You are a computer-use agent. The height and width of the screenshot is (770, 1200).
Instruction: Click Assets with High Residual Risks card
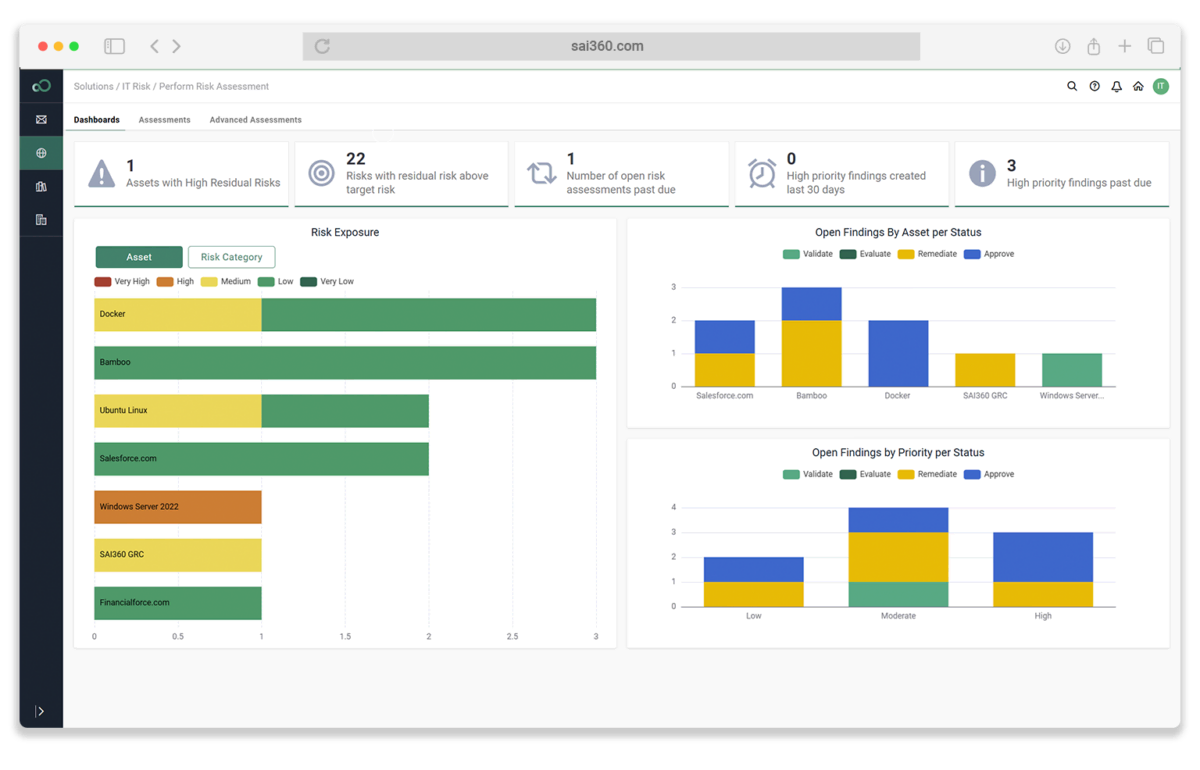click(181, 174)
